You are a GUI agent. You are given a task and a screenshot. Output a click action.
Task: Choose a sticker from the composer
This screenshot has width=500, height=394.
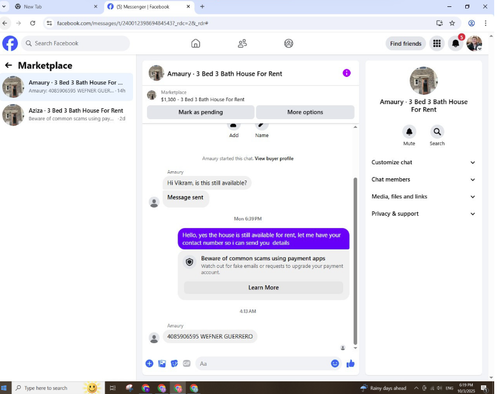click(174, 363)
